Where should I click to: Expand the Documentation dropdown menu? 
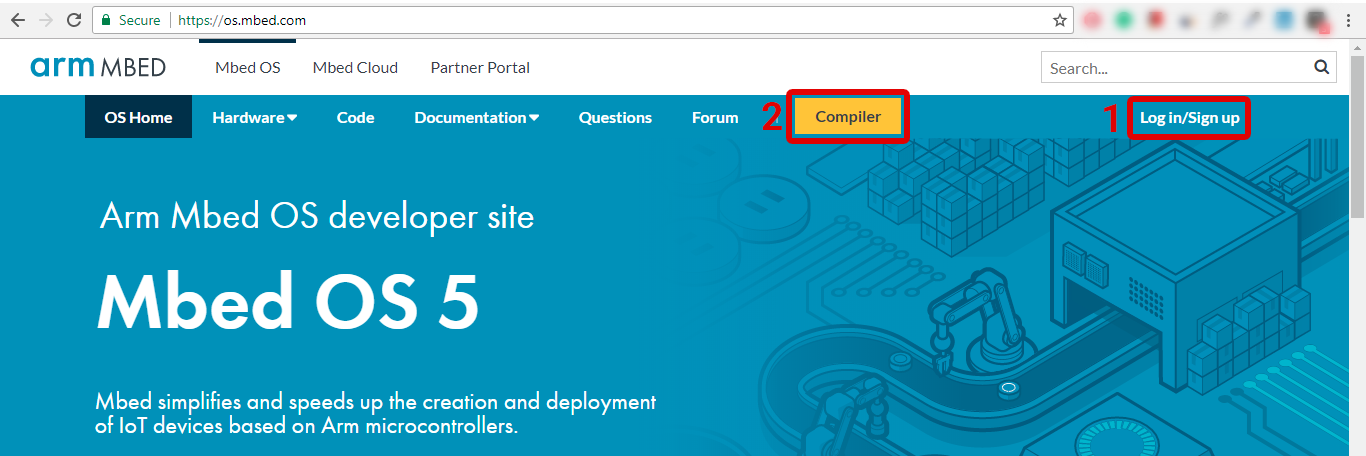click(x=477, y=118)
